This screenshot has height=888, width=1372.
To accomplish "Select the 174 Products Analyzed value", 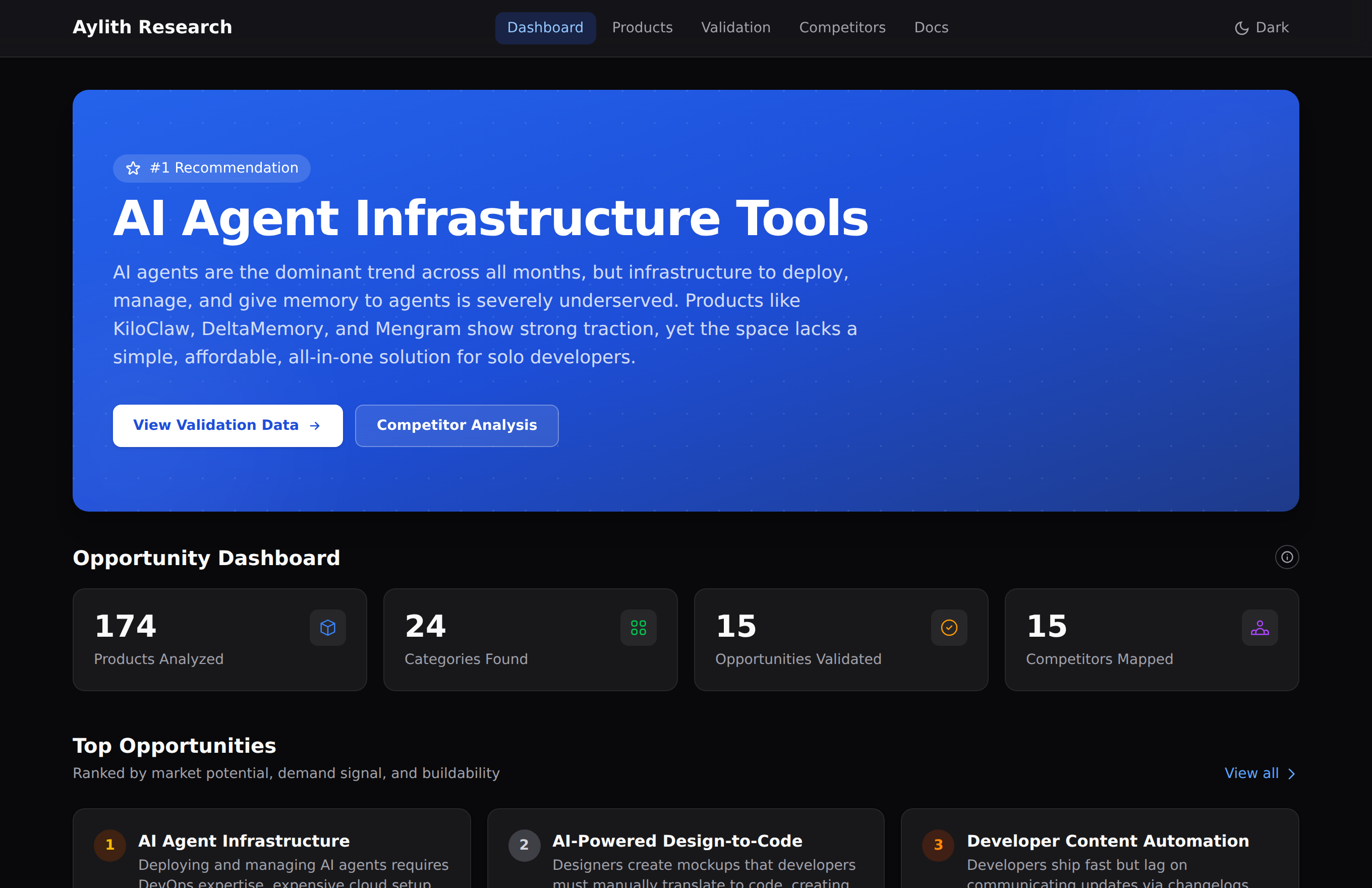I will click(125, 626).
